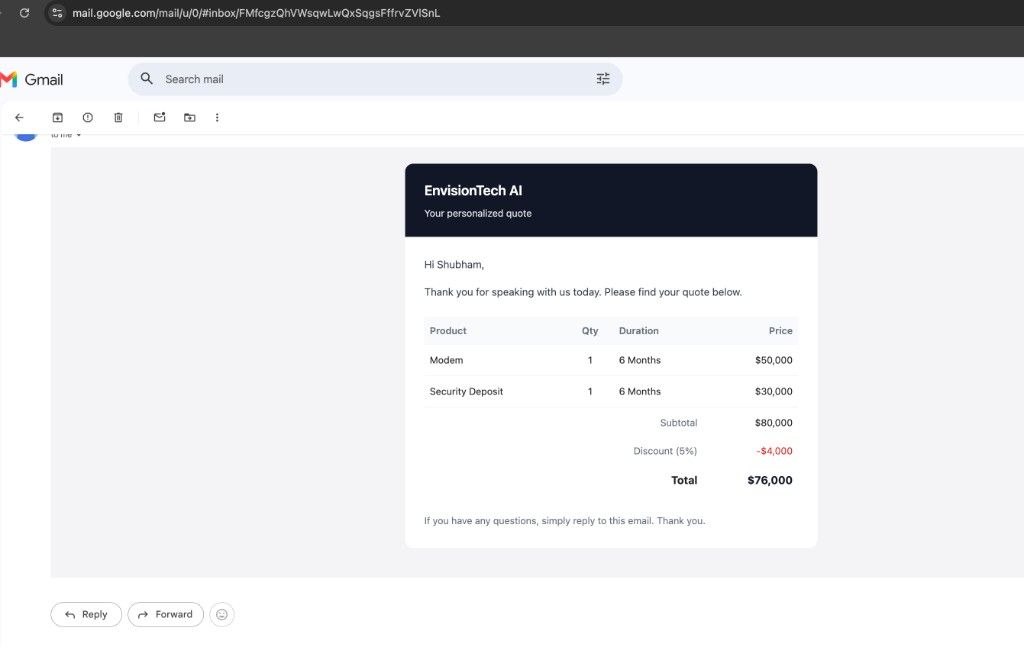The height and width of the screenshot is (647, 1024).
Task: Click the 'Hi Shubham,' greeting
Action: pyautogui.click(x=454, y=264)
